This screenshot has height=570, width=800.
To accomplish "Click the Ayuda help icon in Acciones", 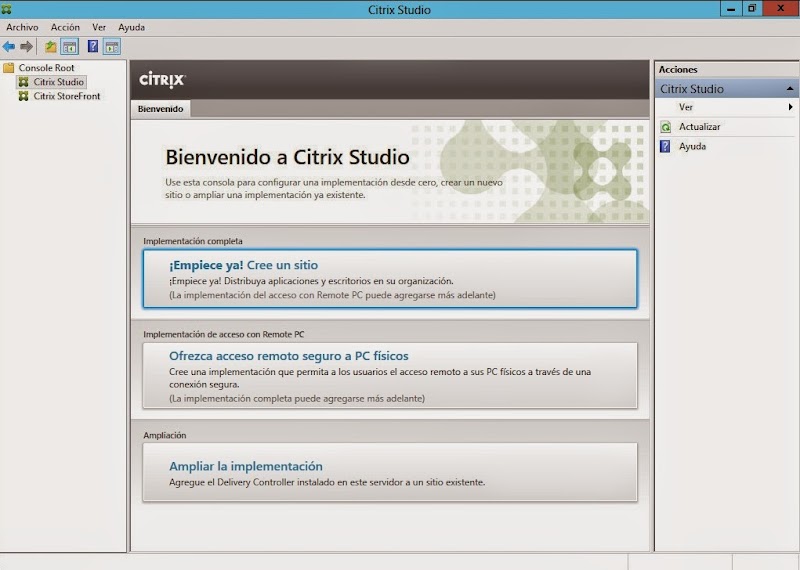I will [x=665, y=146].
